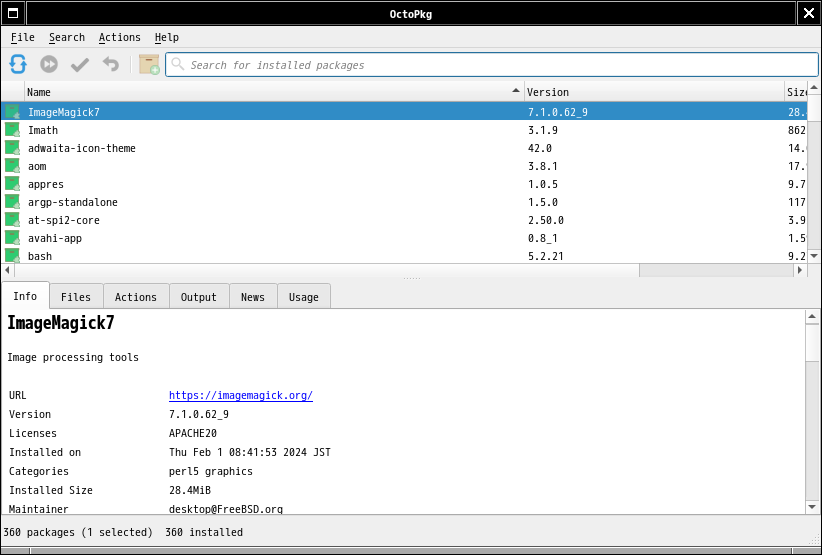Image resolution: width=822 pixels, height=555 pixels.
Task: Switch to the Usage tab
Action: point(304,297)
